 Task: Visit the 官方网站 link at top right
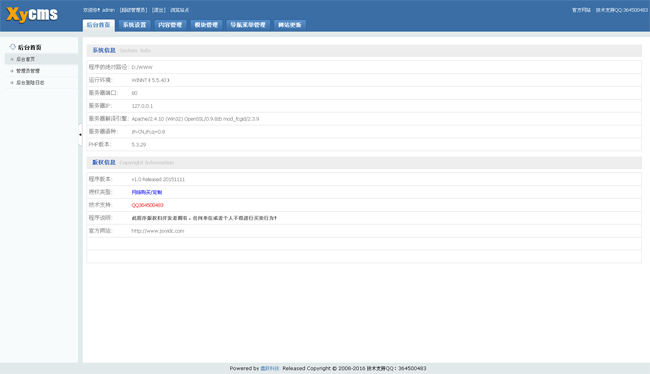581,10
